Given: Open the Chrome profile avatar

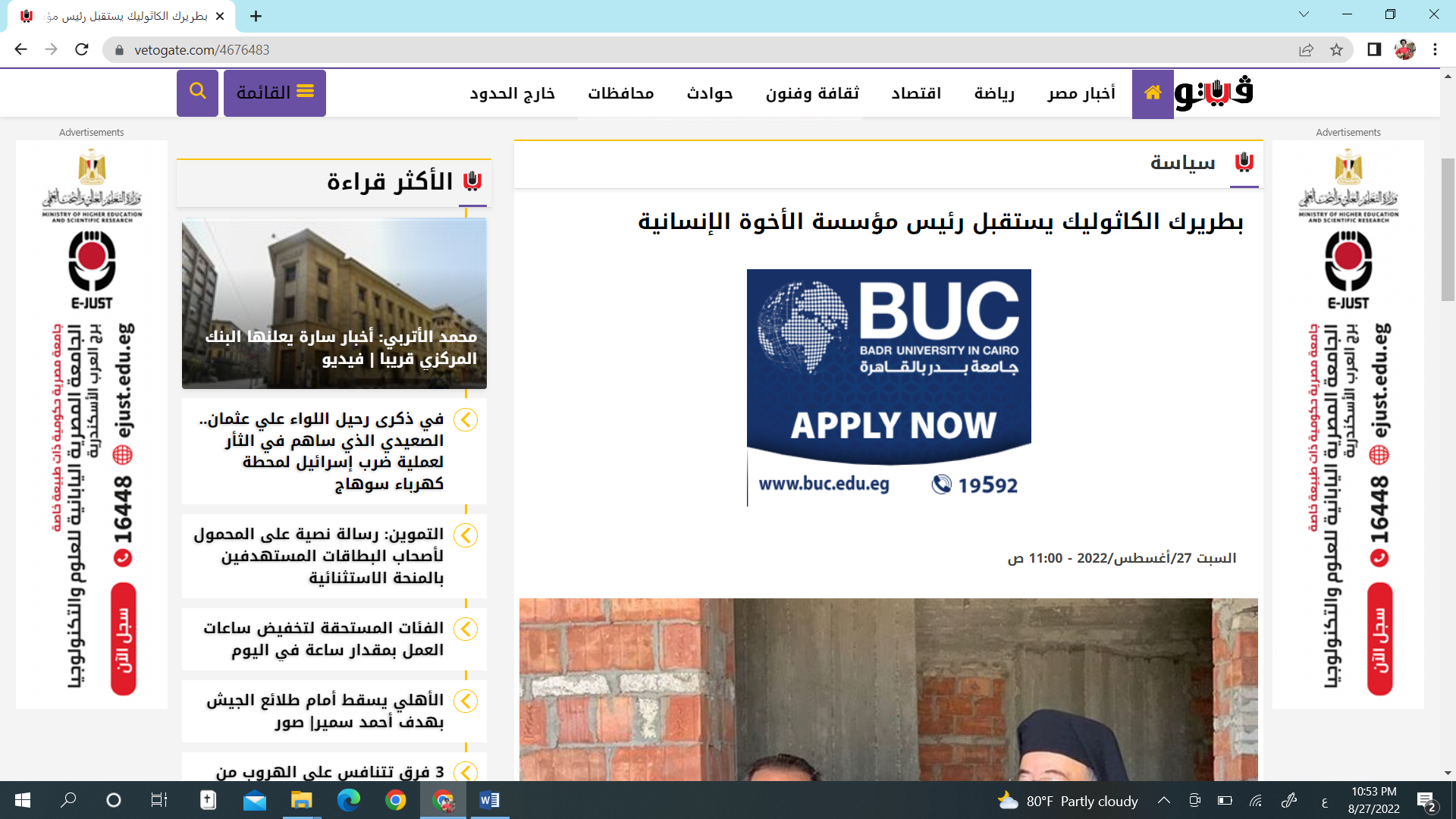Looking at the screenshot, I should [x=1404, y=50].
